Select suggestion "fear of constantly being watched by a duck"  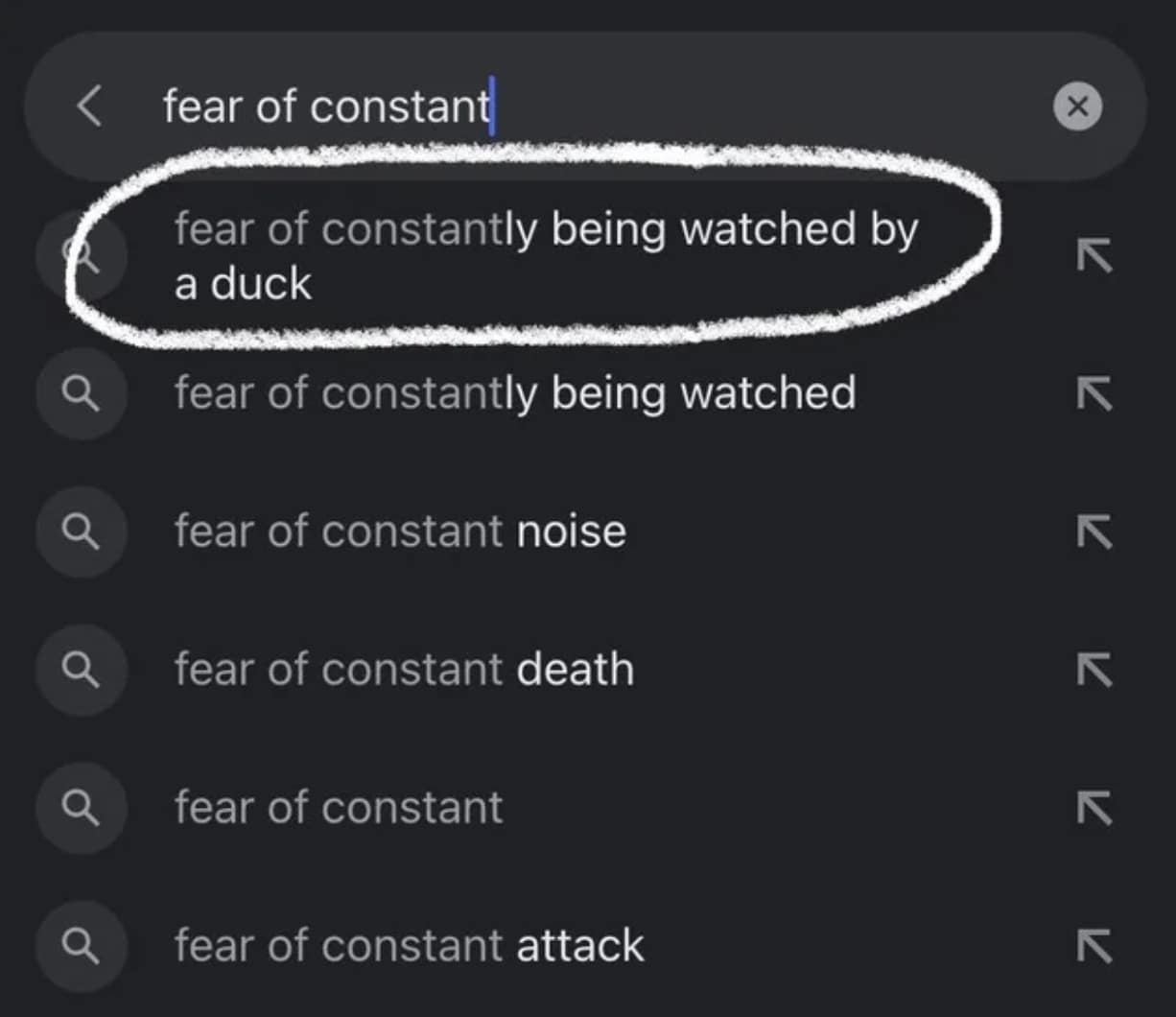tap(545, 255)
